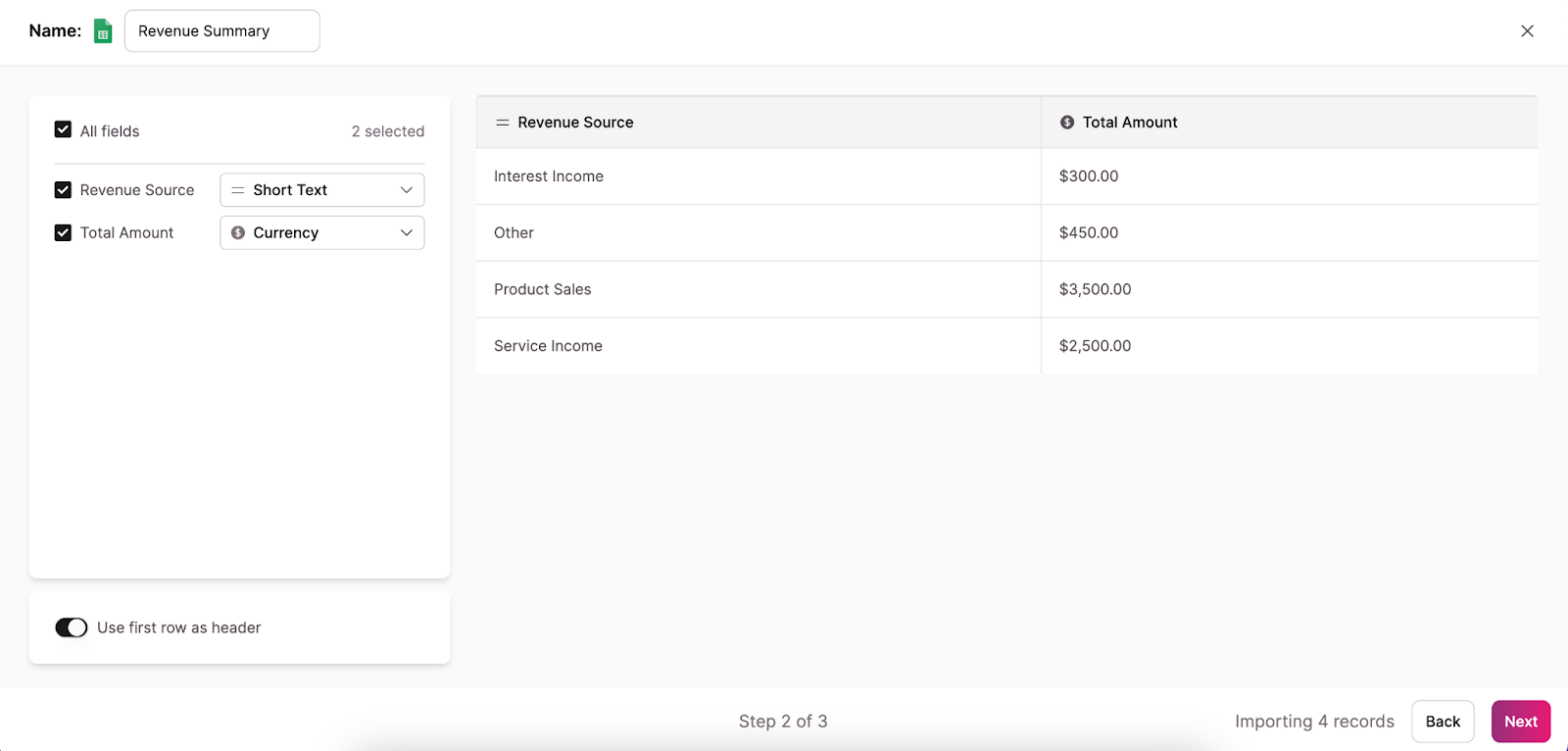This screenshot has width=1568, height=751.
Task: Open the Currency type dropdown
Action: tap(321, 233)
